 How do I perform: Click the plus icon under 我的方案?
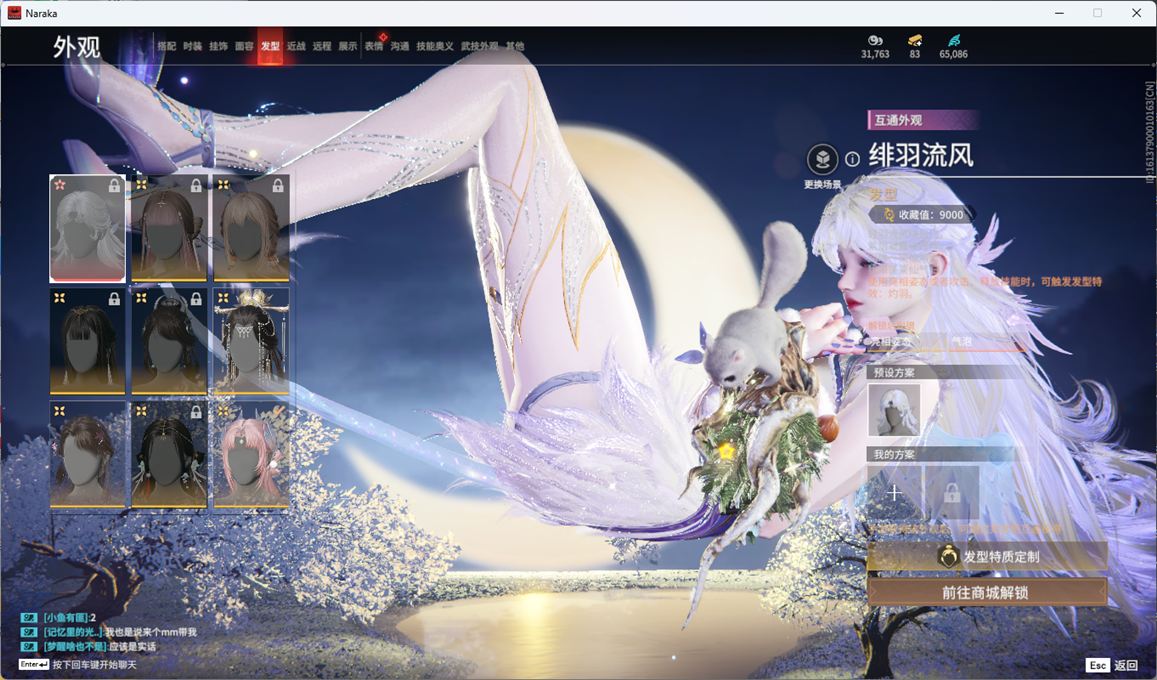894,492
